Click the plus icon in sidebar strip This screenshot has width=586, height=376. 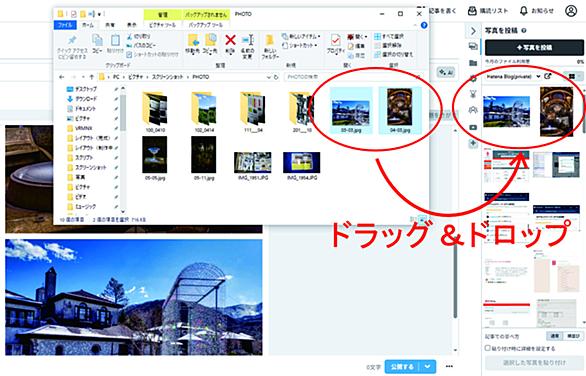coord(473,144)
